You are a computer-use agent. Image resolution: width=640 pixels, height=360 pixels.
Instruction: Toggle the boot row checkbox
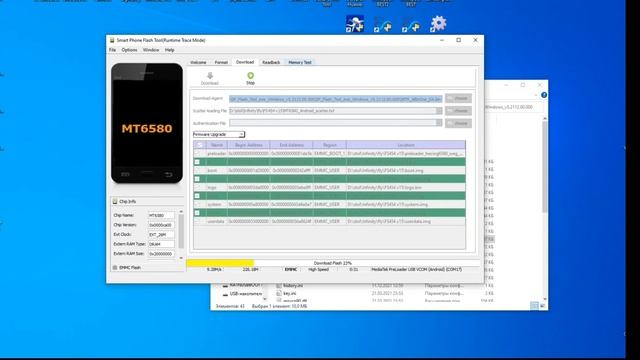pos(198,170)
